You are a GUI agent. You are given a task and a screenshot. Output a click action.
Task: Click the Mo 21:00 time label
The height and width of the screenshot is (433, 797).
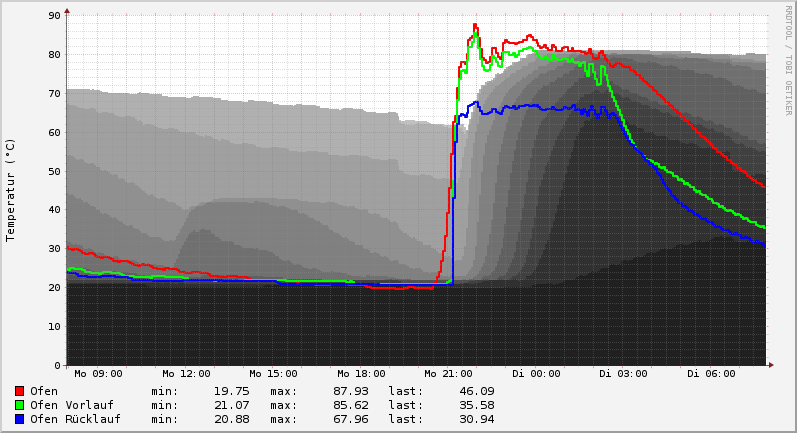449,374
